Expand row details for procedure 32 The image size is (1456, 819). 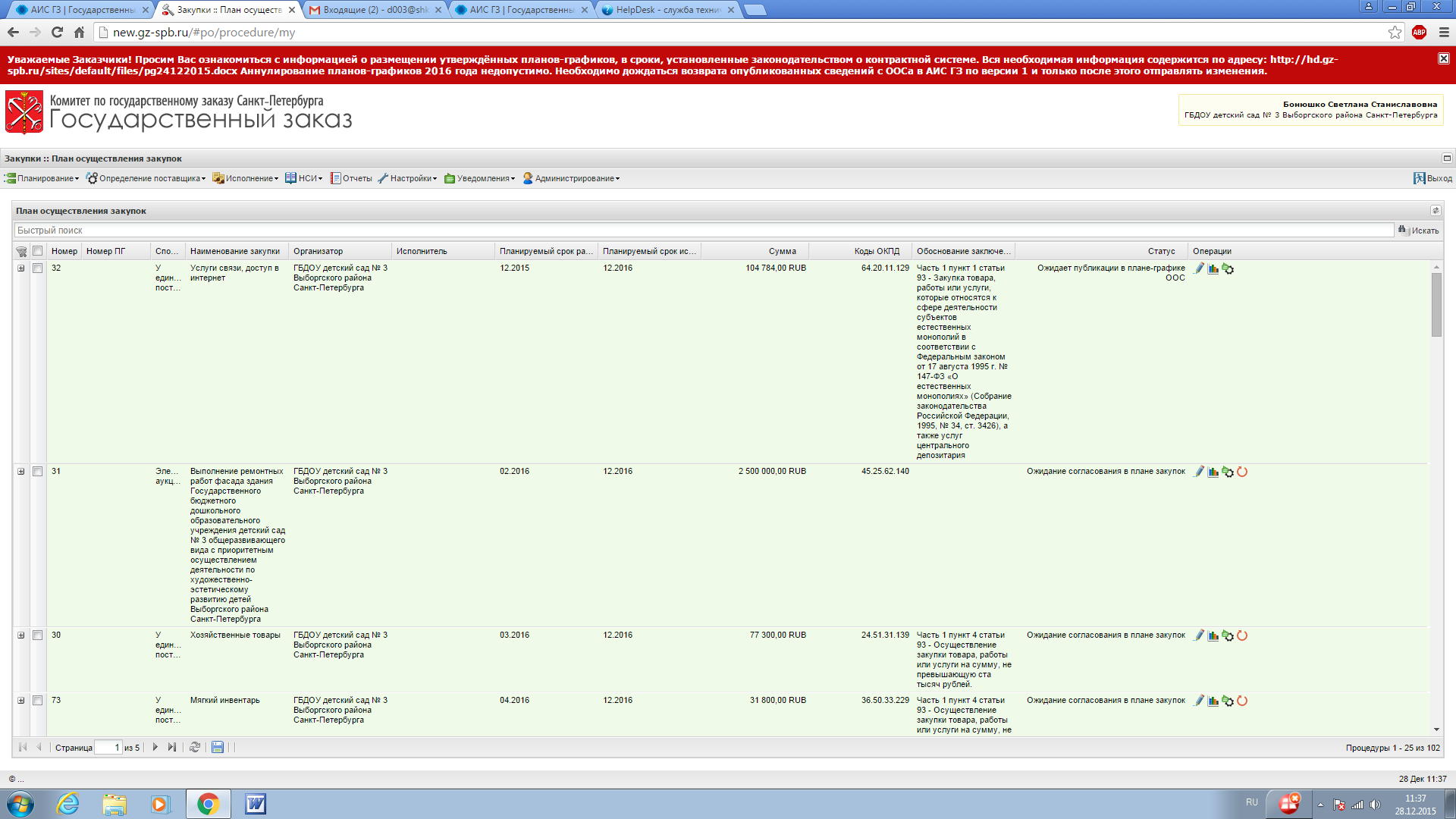coord(21,268)
